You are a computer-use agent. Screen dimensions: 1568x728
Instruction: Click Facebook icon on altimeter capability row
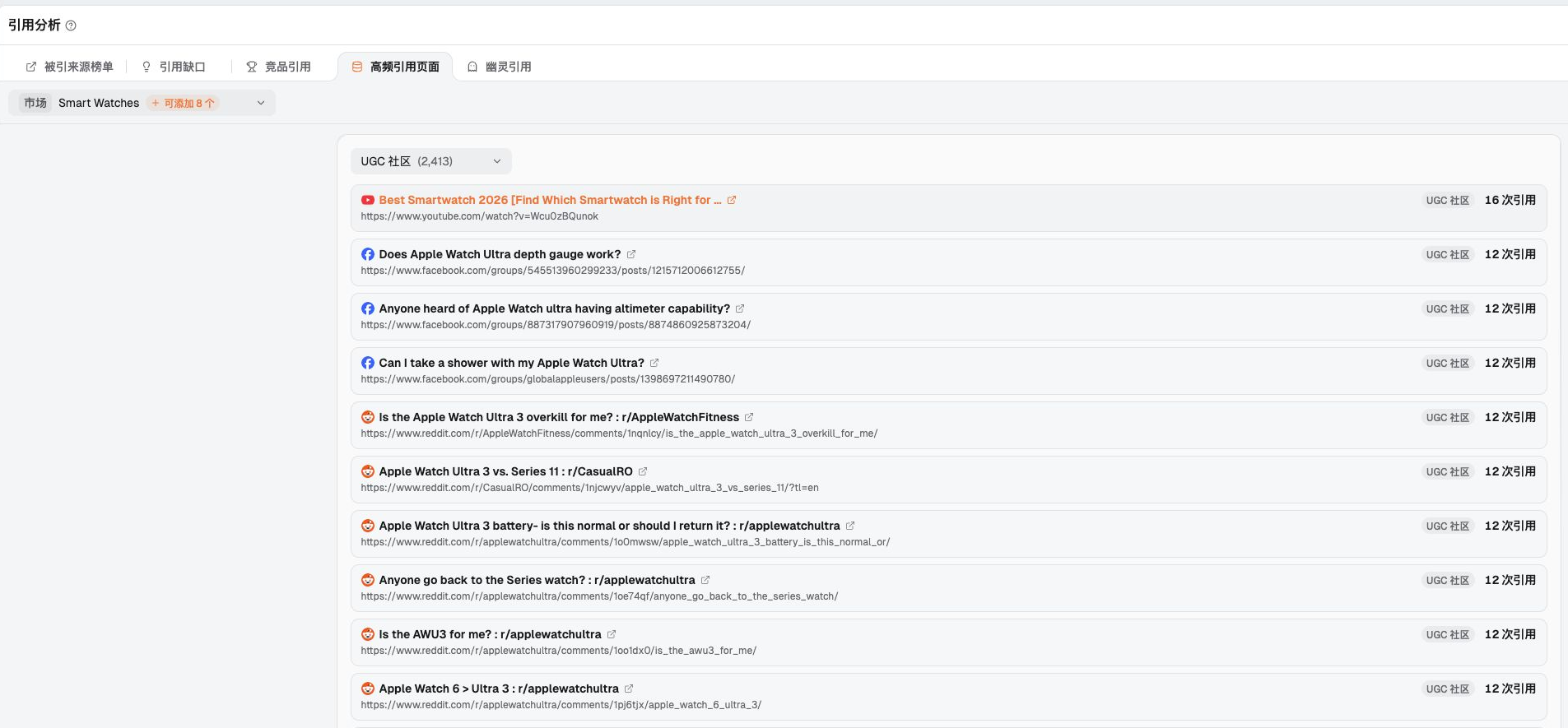click(x=368, y=308)
